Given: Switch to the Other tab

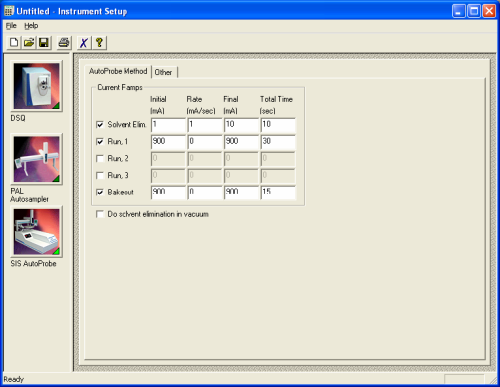Looking at the screenshot, I should (x=163, y=72).
